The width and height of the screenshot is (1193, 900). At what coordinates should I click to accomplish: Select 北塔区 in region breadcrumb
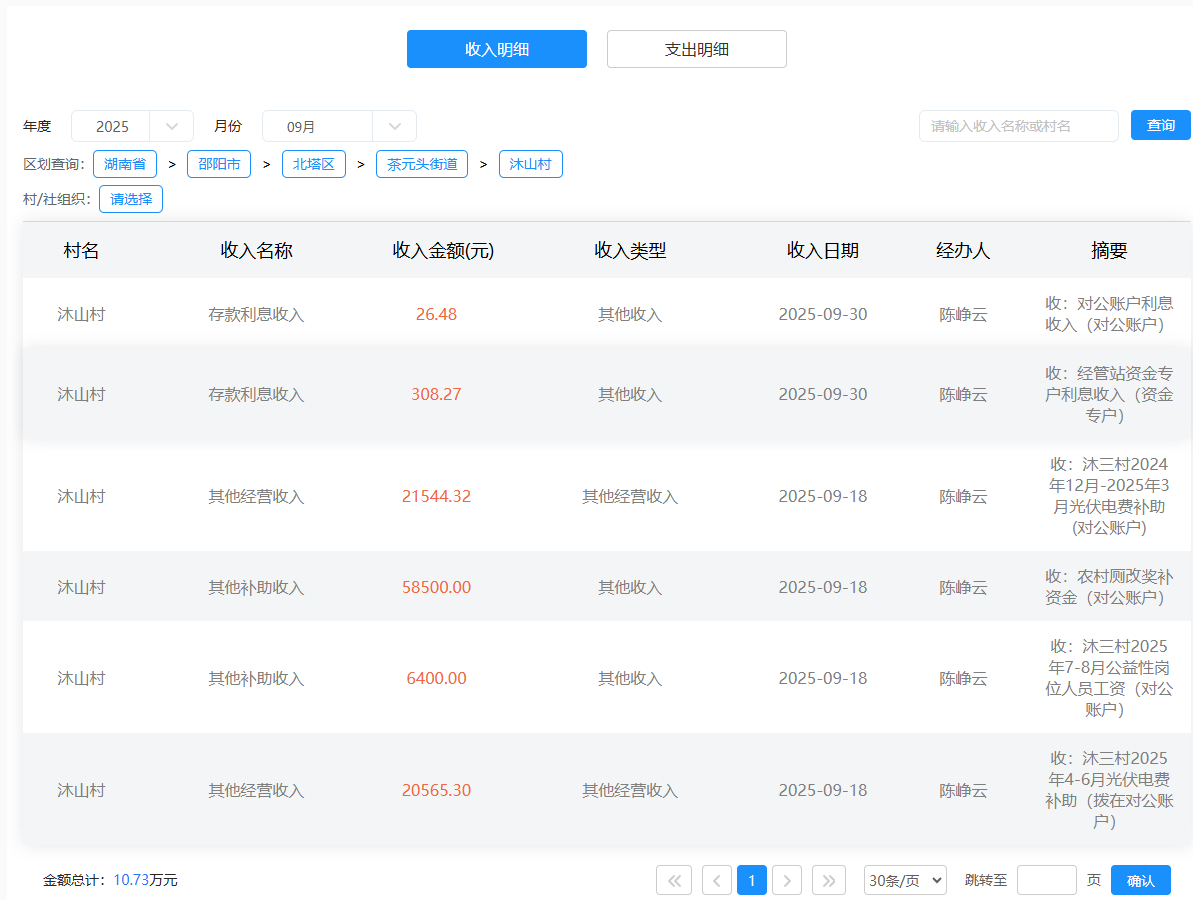coord(314,164)
